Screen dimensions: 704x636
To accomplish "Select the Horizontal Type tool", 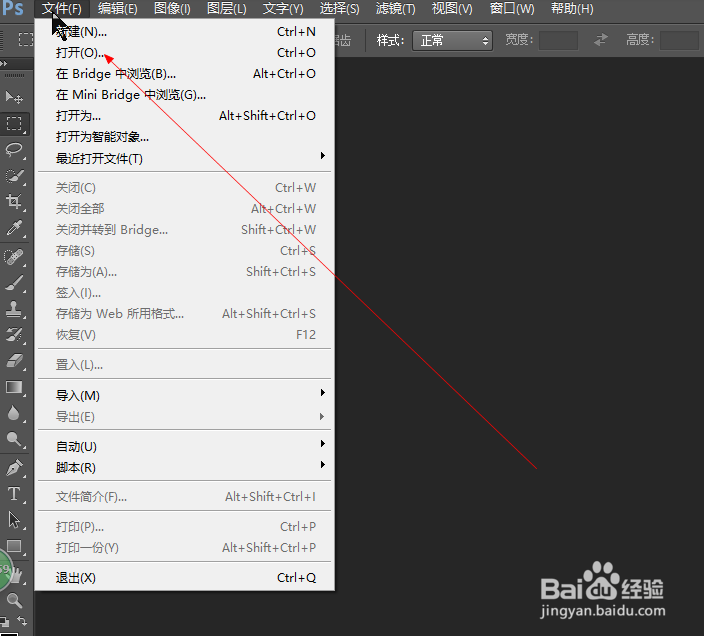I will coord(14,494).
